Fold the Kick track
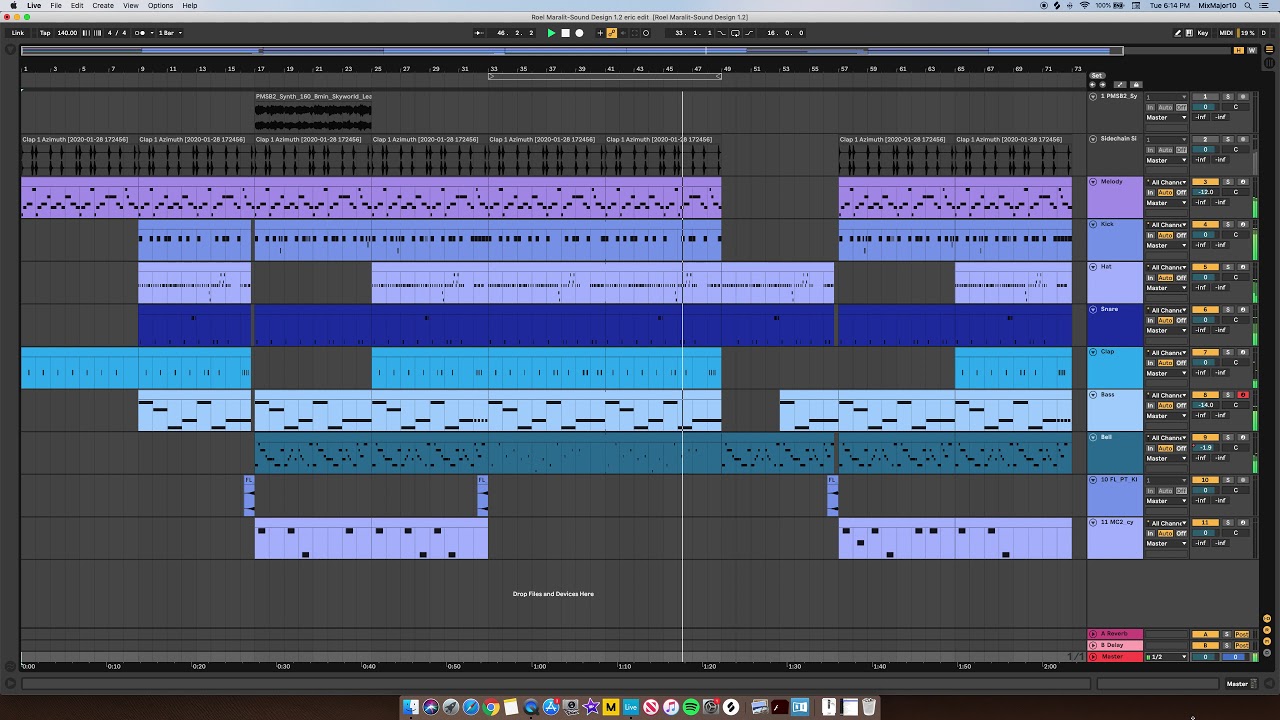The height and width of the screenshot is (720, 1280). click(x=1093, y=224)
